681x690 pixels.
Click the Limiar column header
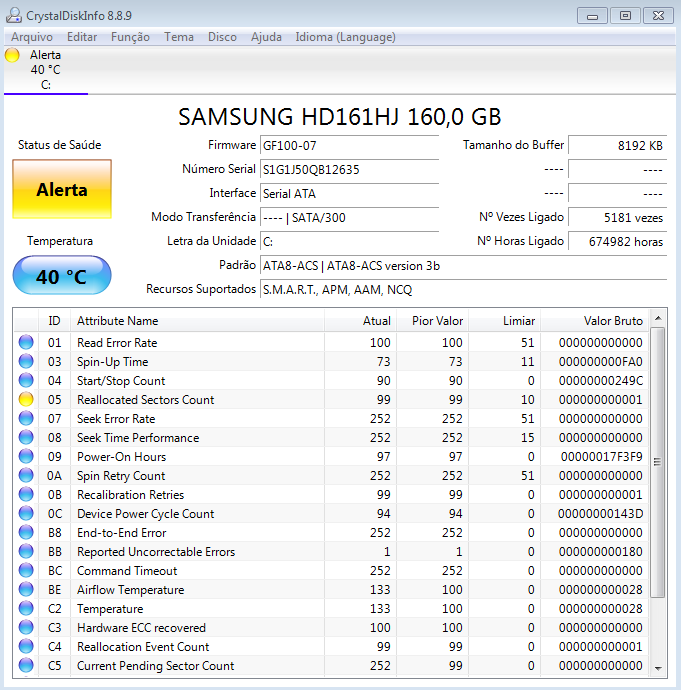pos(505,321)
